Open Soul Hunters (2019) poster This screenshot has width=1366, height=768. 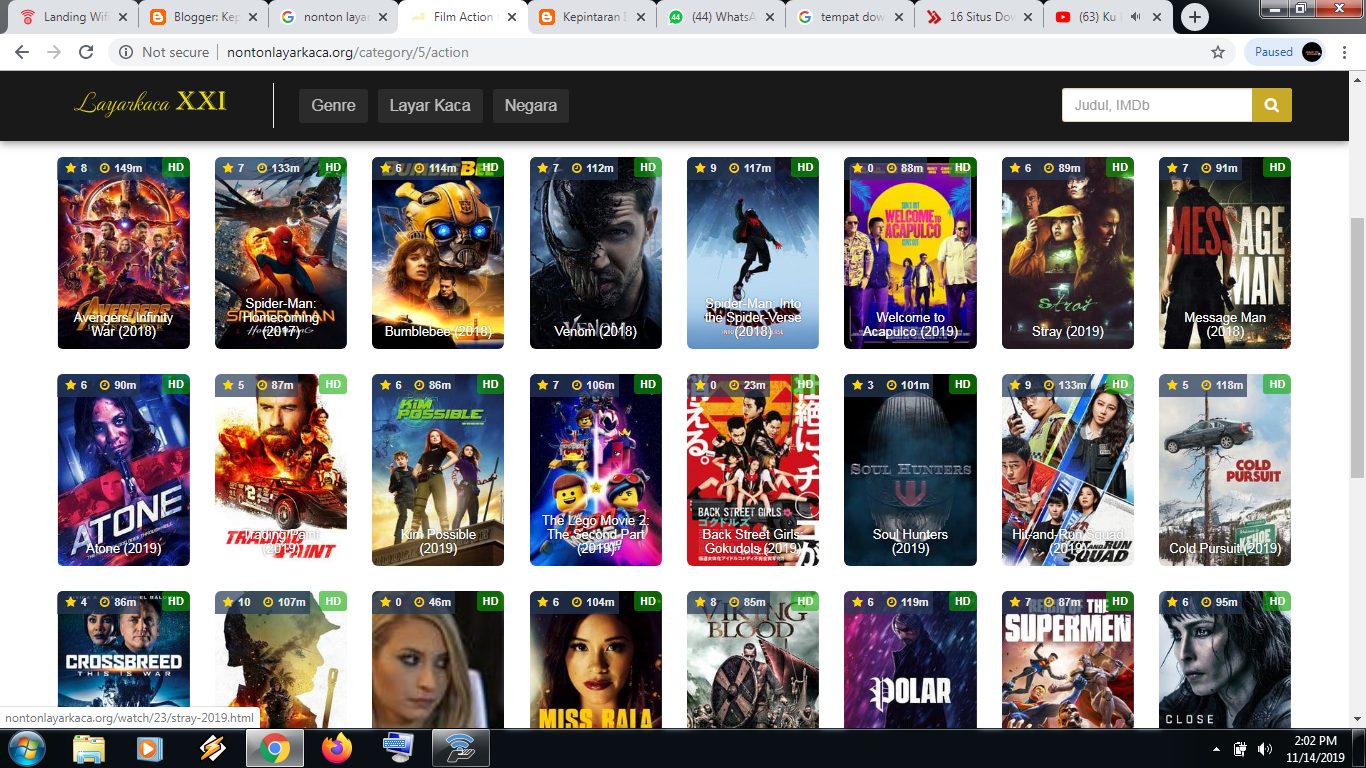(910, 470)
